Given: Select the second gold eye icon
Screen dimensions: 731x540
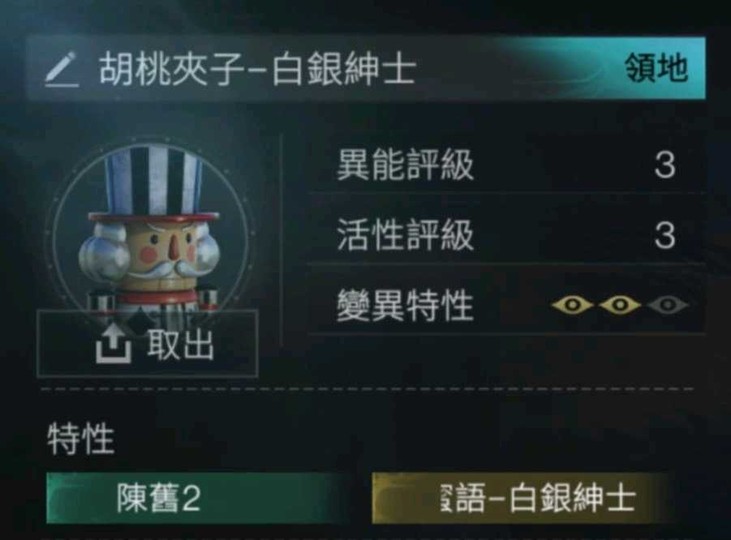Looking at the screenshot, I should pyautogui.click(x=620, y=305).
